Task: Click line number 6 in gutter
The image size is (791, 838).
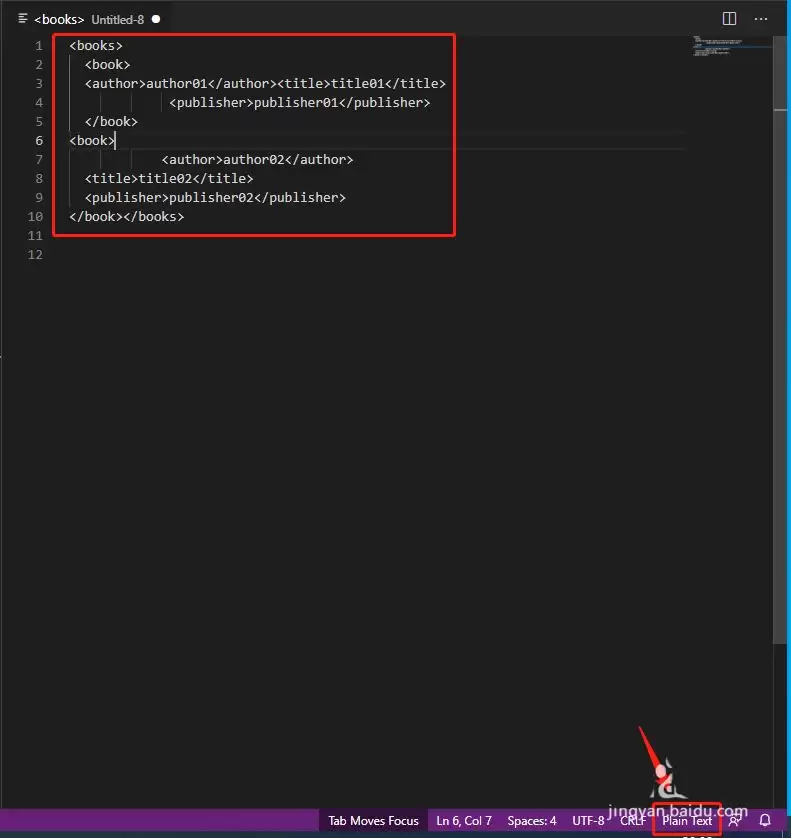Action: coord(38,141)
